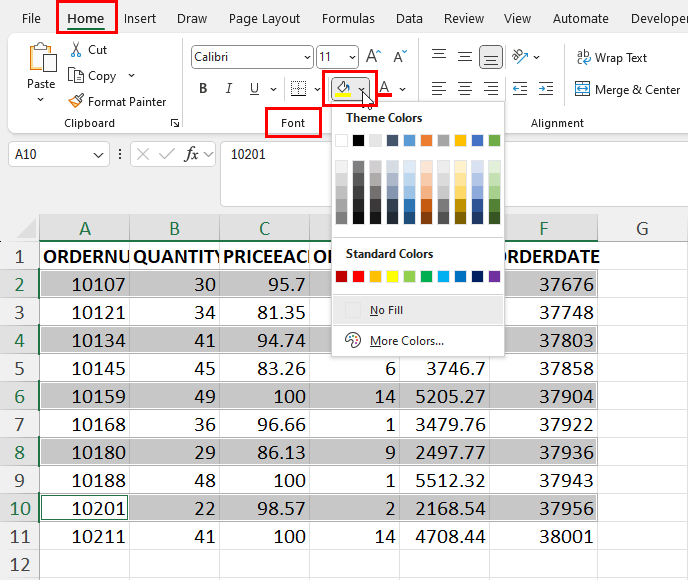Click the formula bar showing 10201
This screenshot has height=580, width=688.
pyautogui.click(x=276, y=173)
